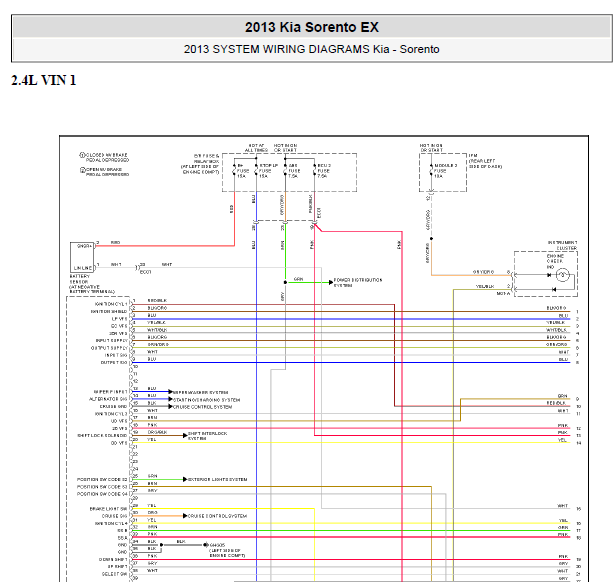
Task: Click the MODULE 2 fuse 10A symbol
Action: pyautogui.click(x=431, y=170)
